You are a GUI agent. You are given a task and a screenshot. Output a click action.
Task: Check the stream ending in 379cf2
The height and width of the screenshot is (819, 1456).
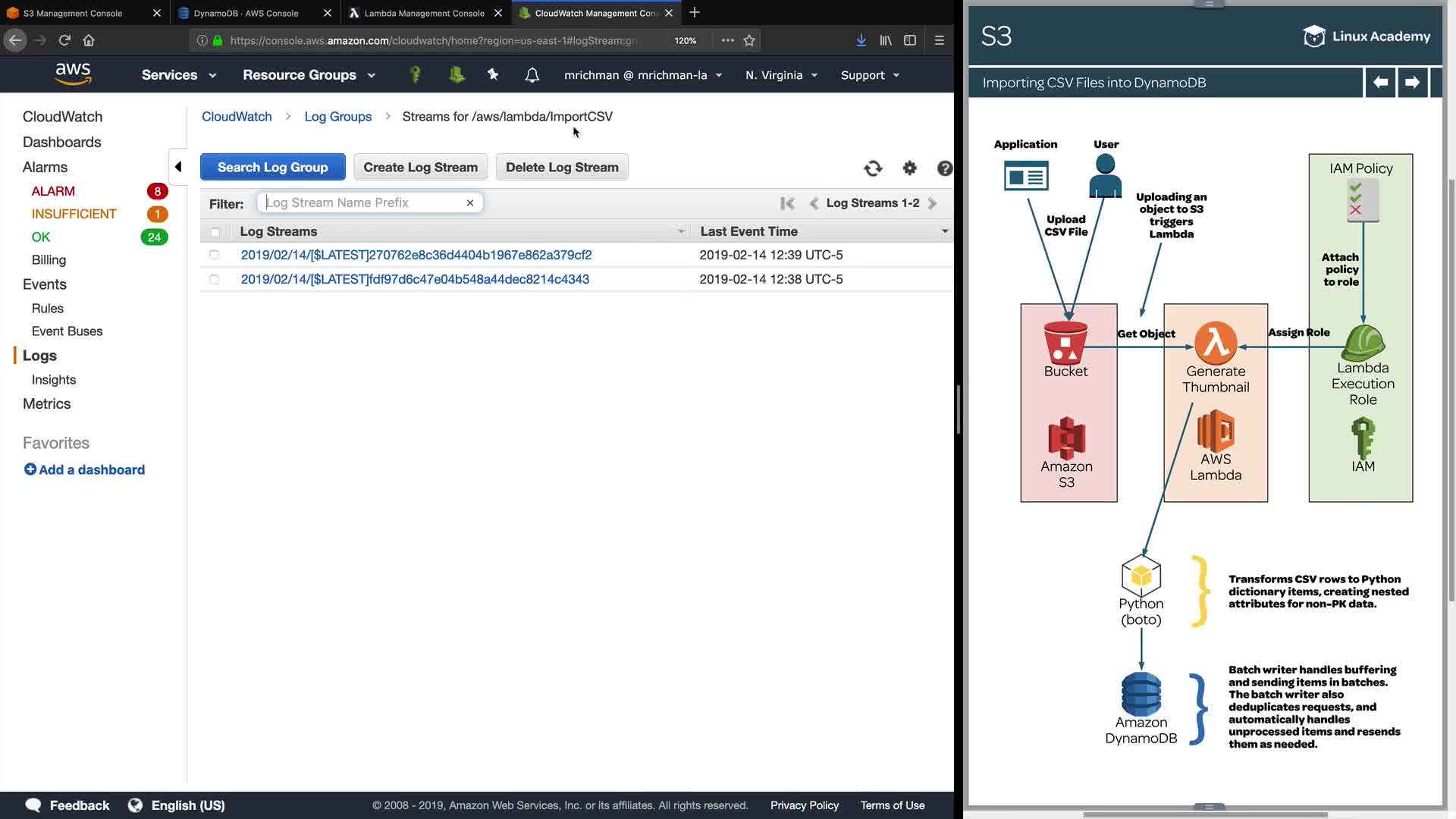click(x=215, y=255)
